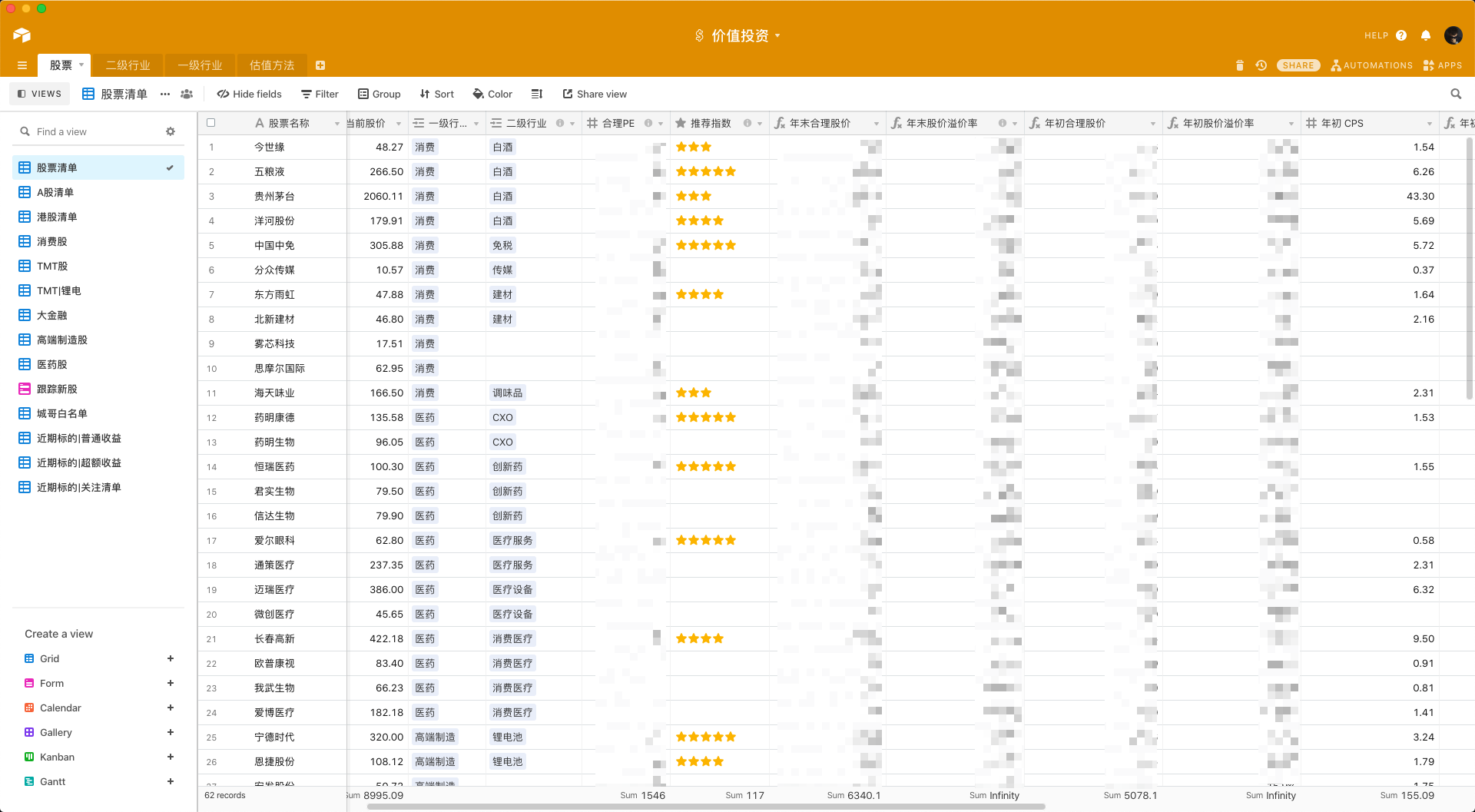Open the search magnifier in the toolbar
Viewport: 1475px width, 812px height.
(1456, 94)
